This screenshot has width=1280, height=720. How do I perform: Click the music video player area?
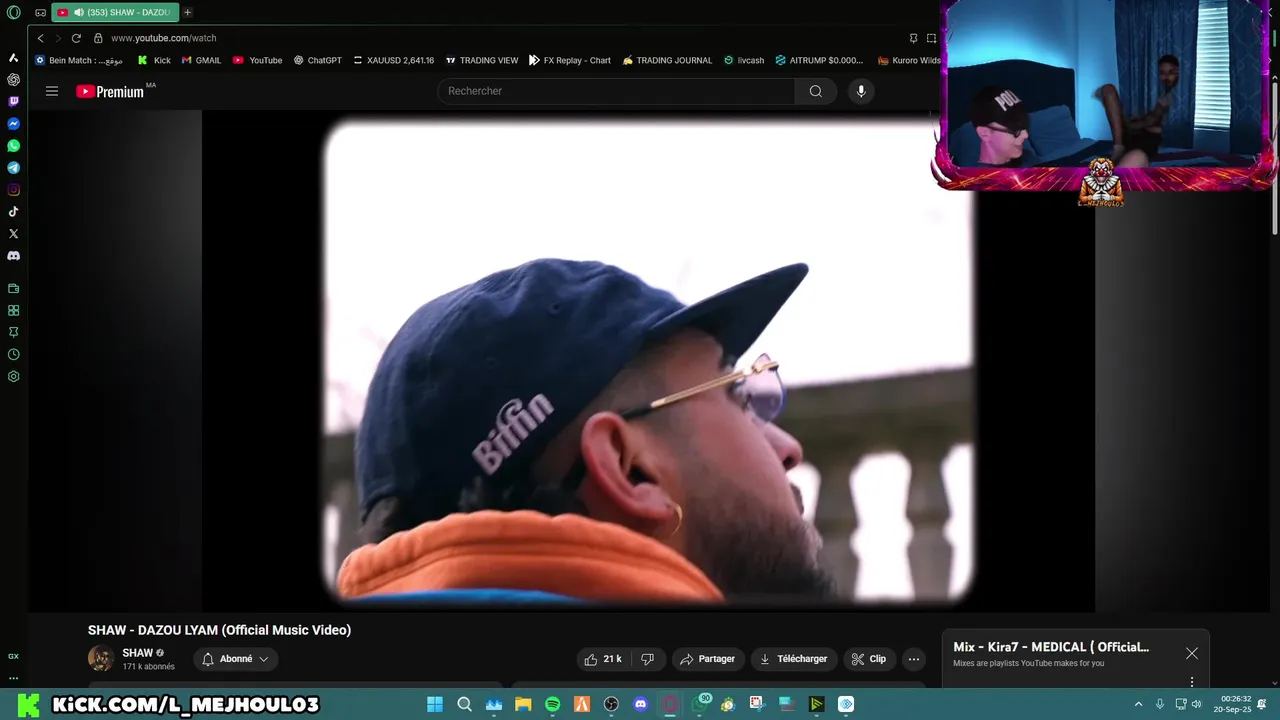[x=648, y=362]
